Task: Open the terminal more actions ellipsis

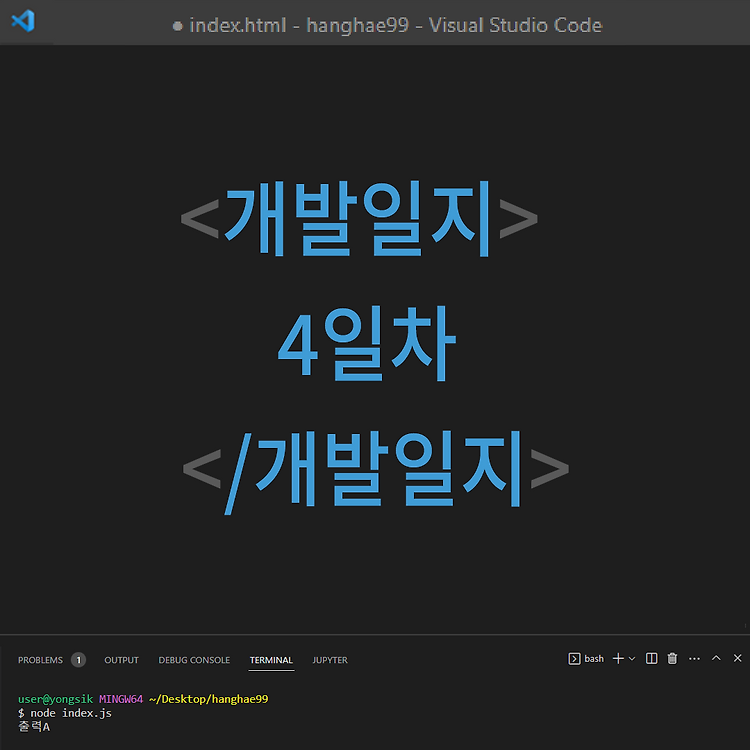Action: pyautogui.click(x=695, y=659)
